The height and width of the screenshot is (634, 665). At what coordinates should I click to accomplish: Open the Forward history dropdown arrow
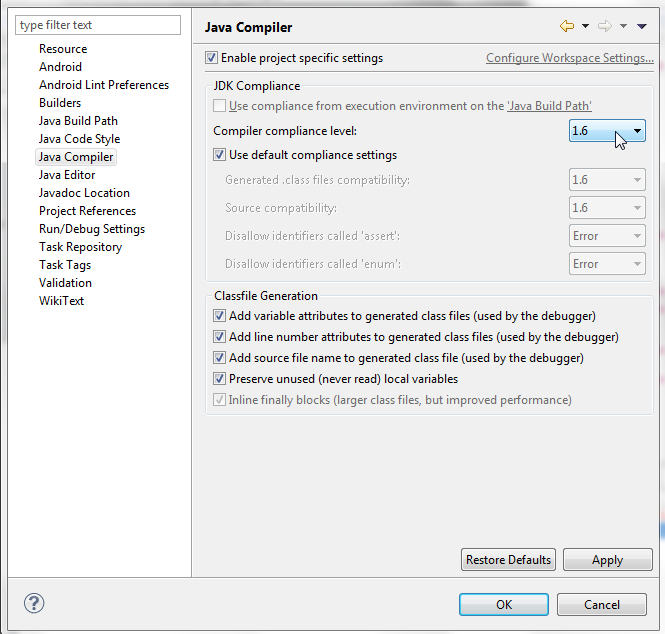pyautogui.click(x=623, y=26)
